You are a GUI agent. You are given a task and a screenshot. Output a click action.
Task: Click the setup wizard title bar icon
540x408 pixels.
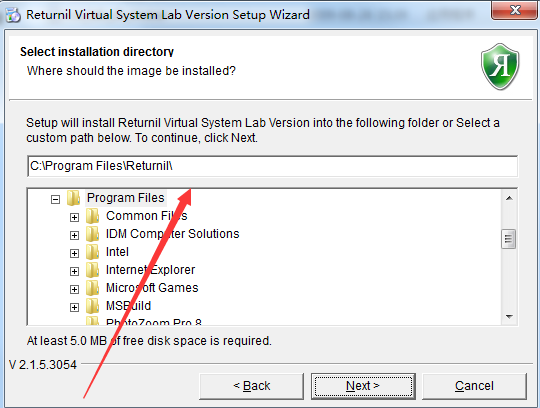(x=13, y=15)
